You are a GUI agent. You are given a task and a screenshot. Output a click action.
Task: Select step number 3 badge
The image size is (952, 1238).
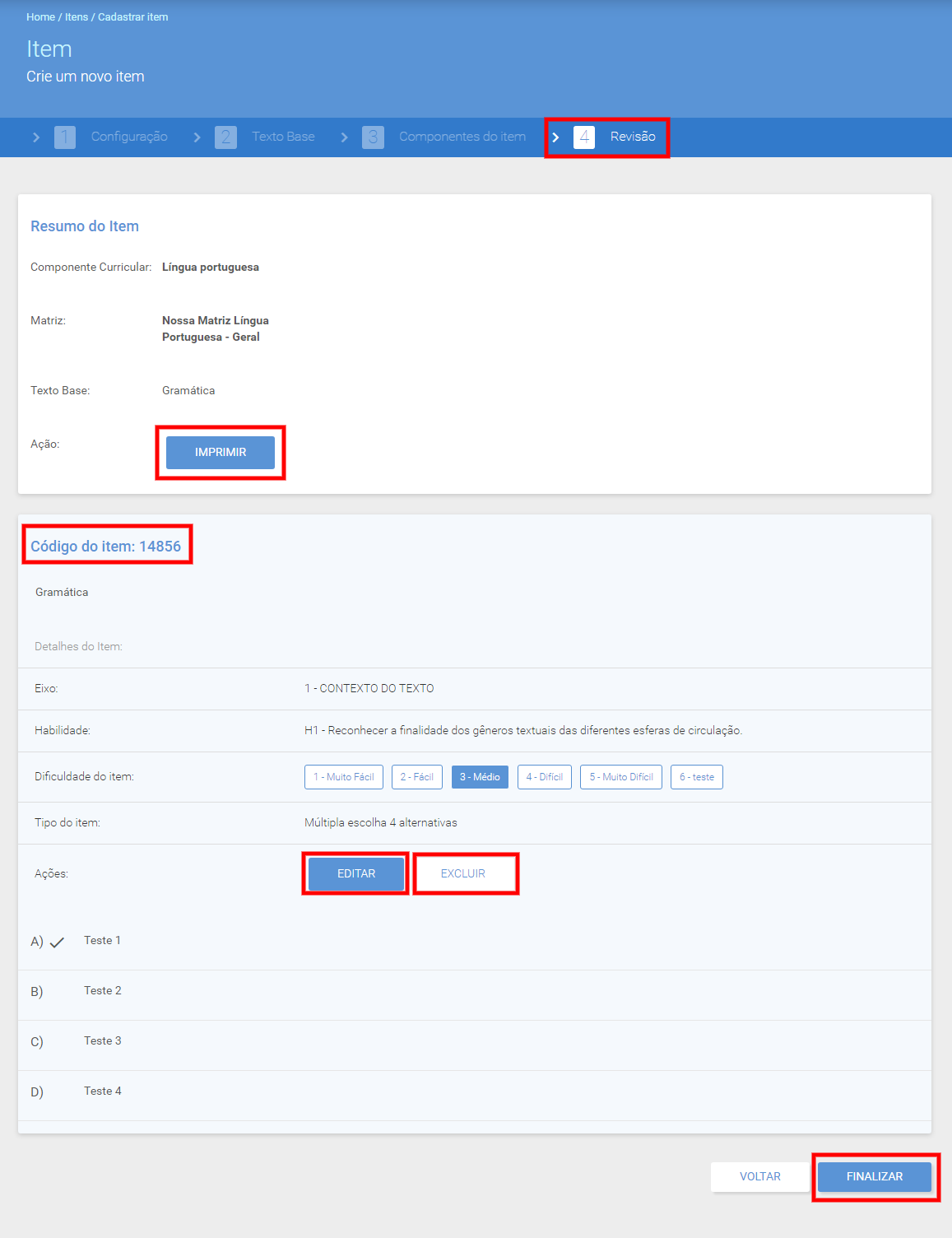[373, 137]
